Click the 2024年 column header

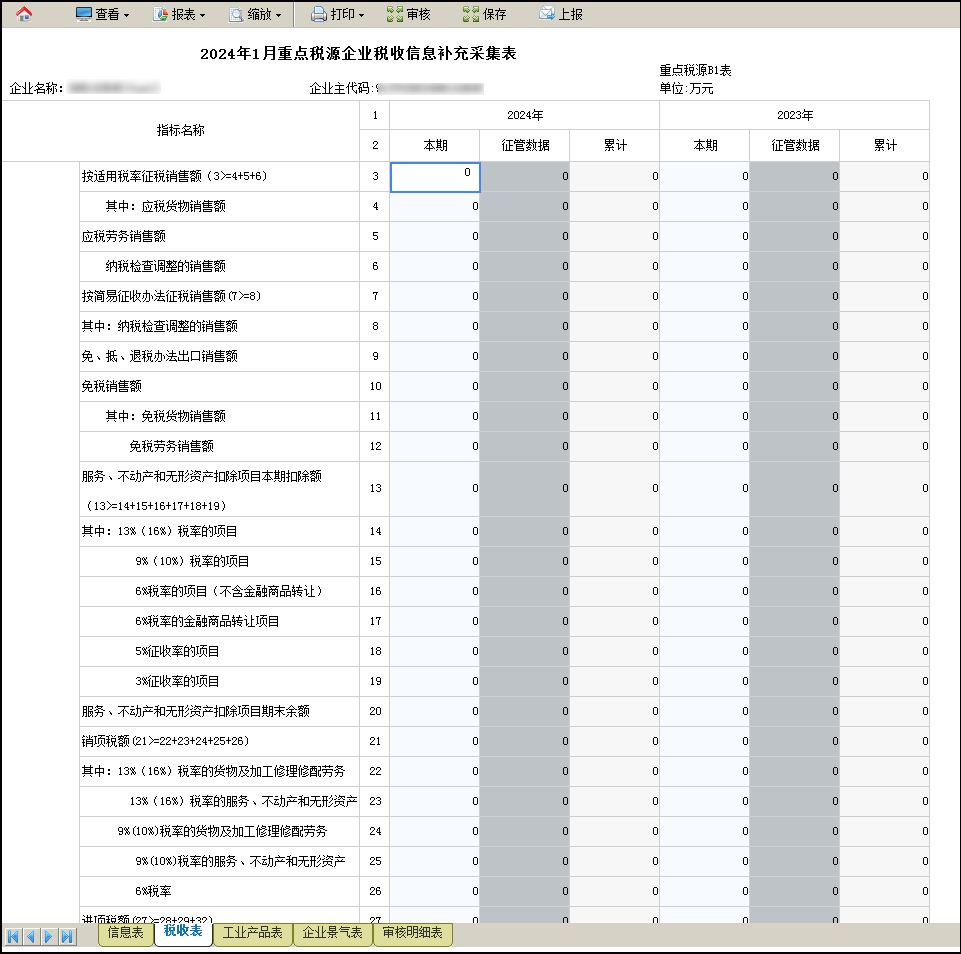point(525,115)
